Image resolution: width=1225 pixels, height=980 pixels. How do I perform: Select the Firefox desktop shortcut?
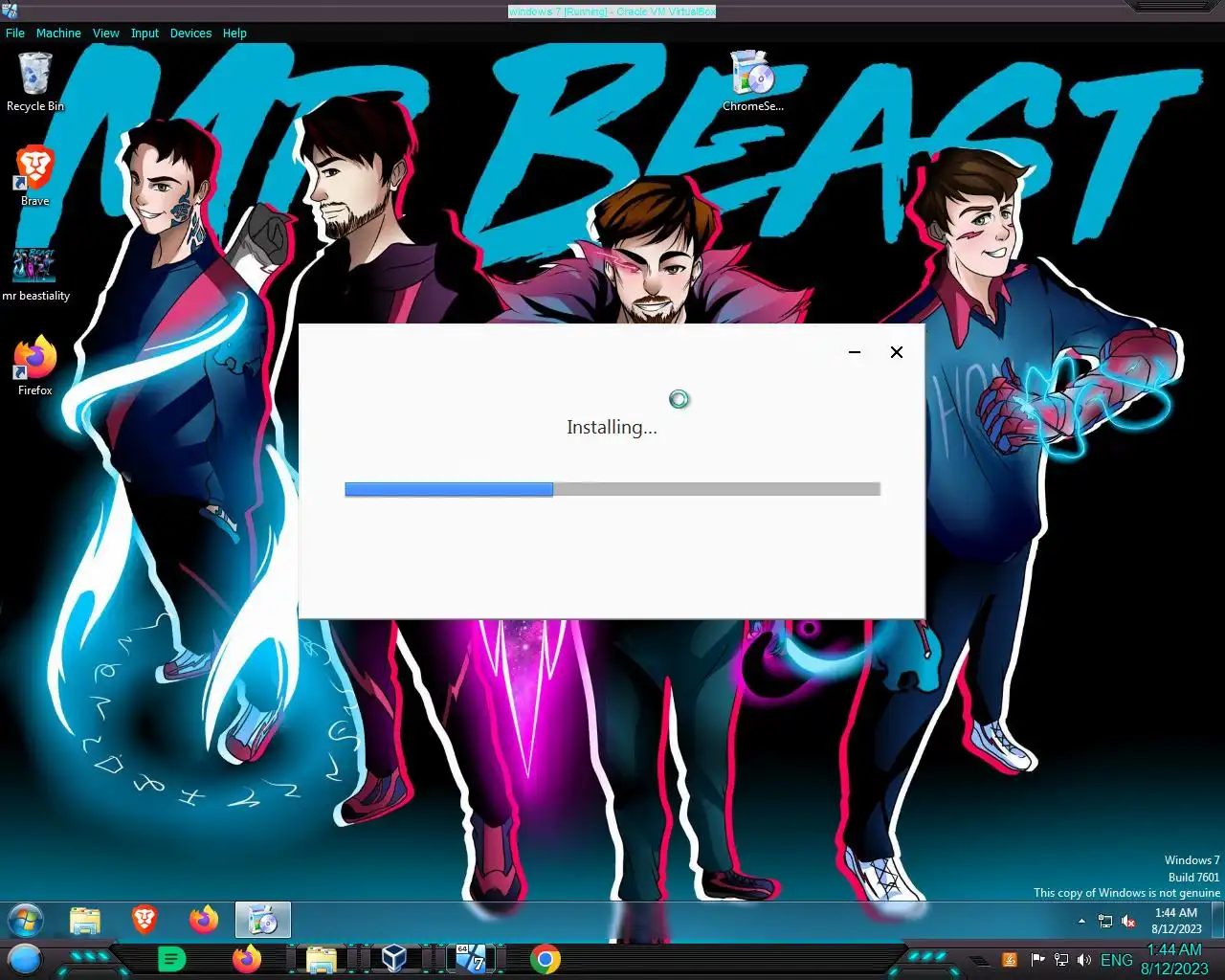tap(35, 366)
